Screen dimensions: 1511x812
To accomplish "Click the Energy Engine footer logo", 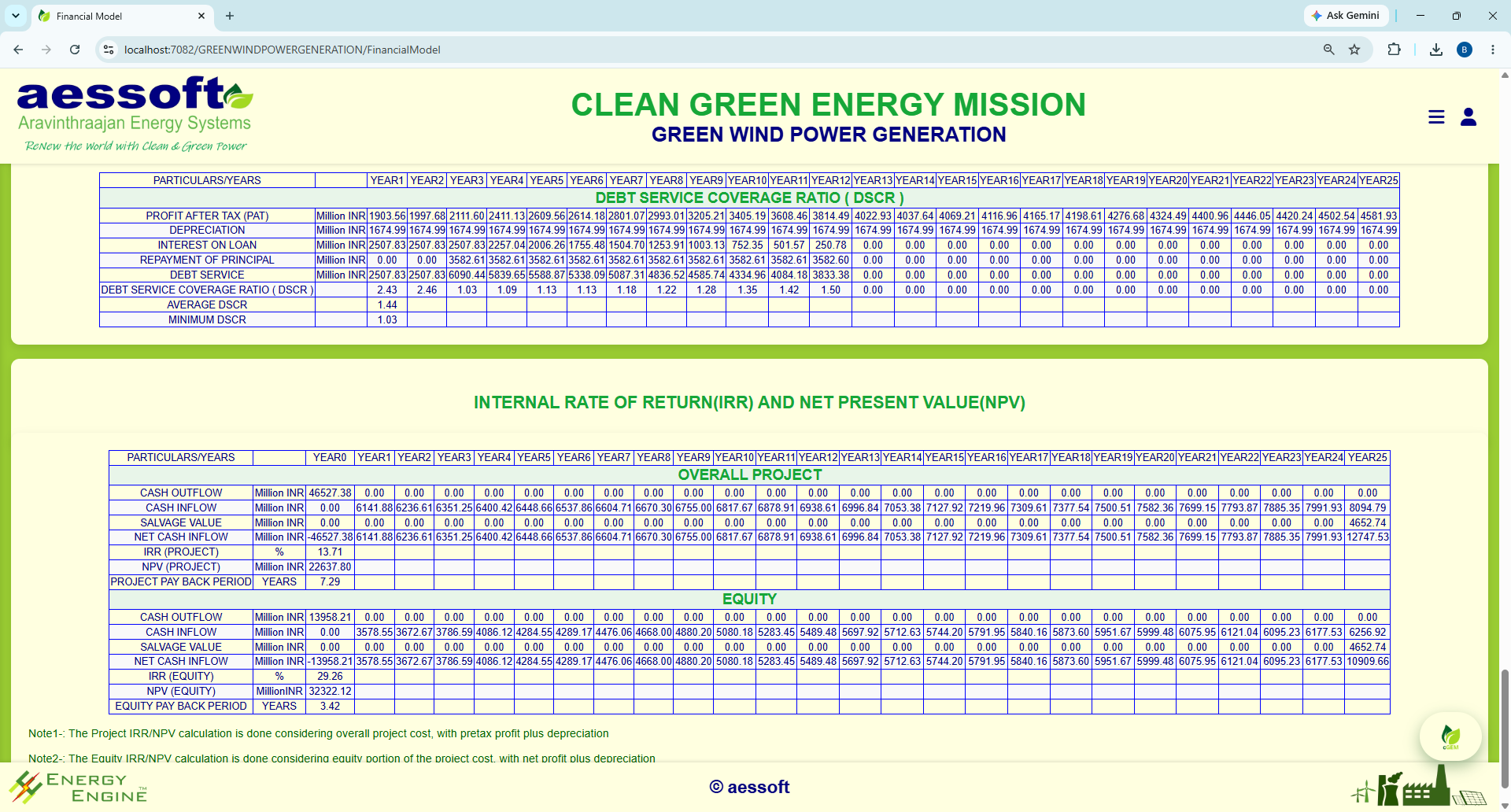I will pos(79,787).
